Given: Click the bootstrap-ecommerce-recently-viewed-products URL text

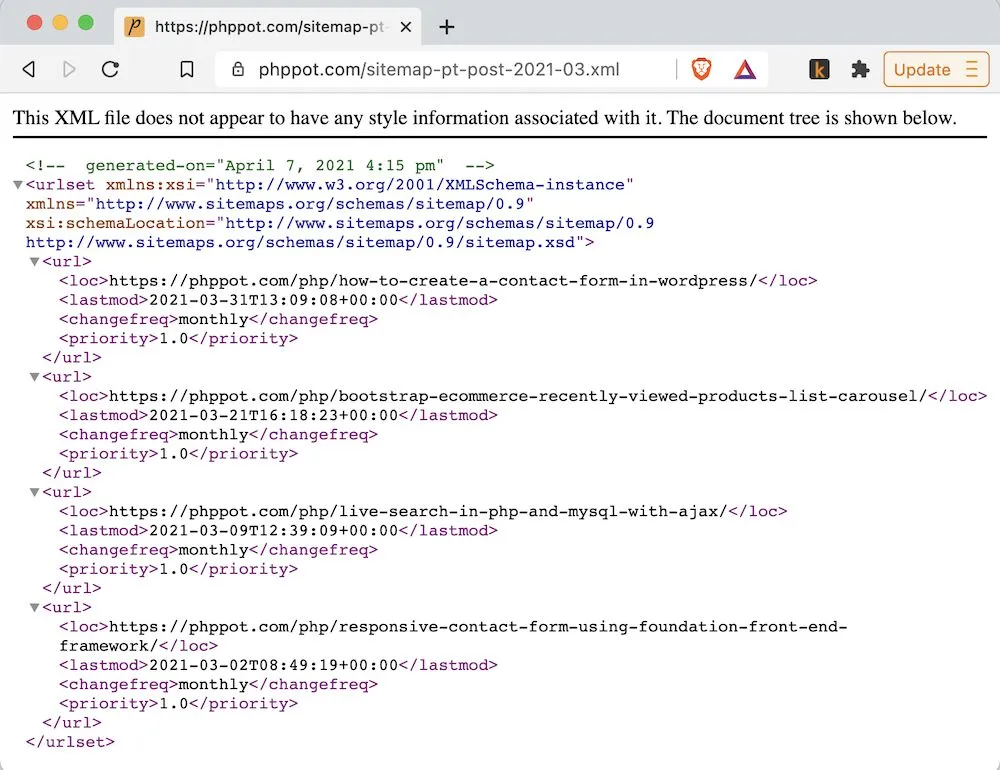Looking at the screenshot, I should (x=518, y=396).
